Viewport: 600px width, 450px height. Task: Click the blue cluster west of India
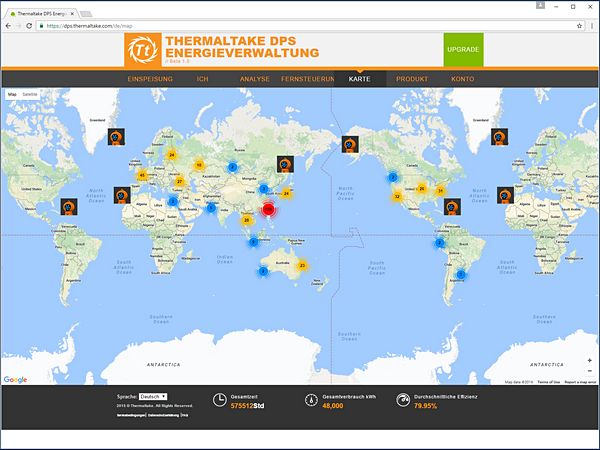tap(211, 208)
